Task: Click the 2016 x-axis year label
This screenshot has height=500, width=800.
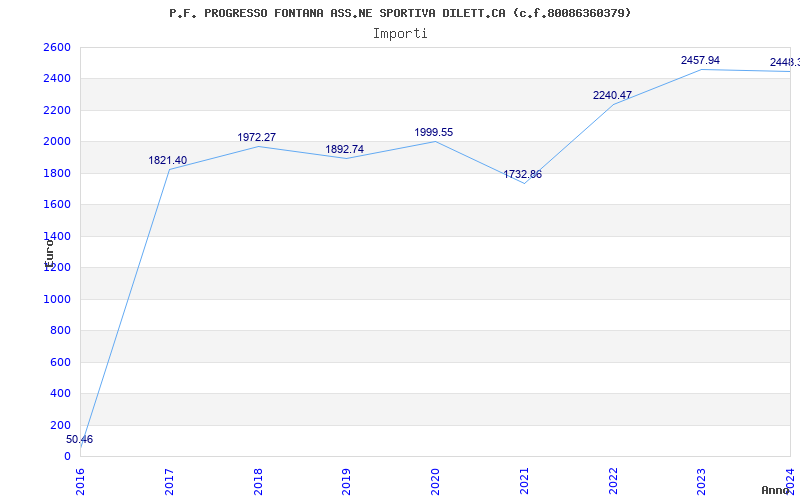Action: pos(81,482)
